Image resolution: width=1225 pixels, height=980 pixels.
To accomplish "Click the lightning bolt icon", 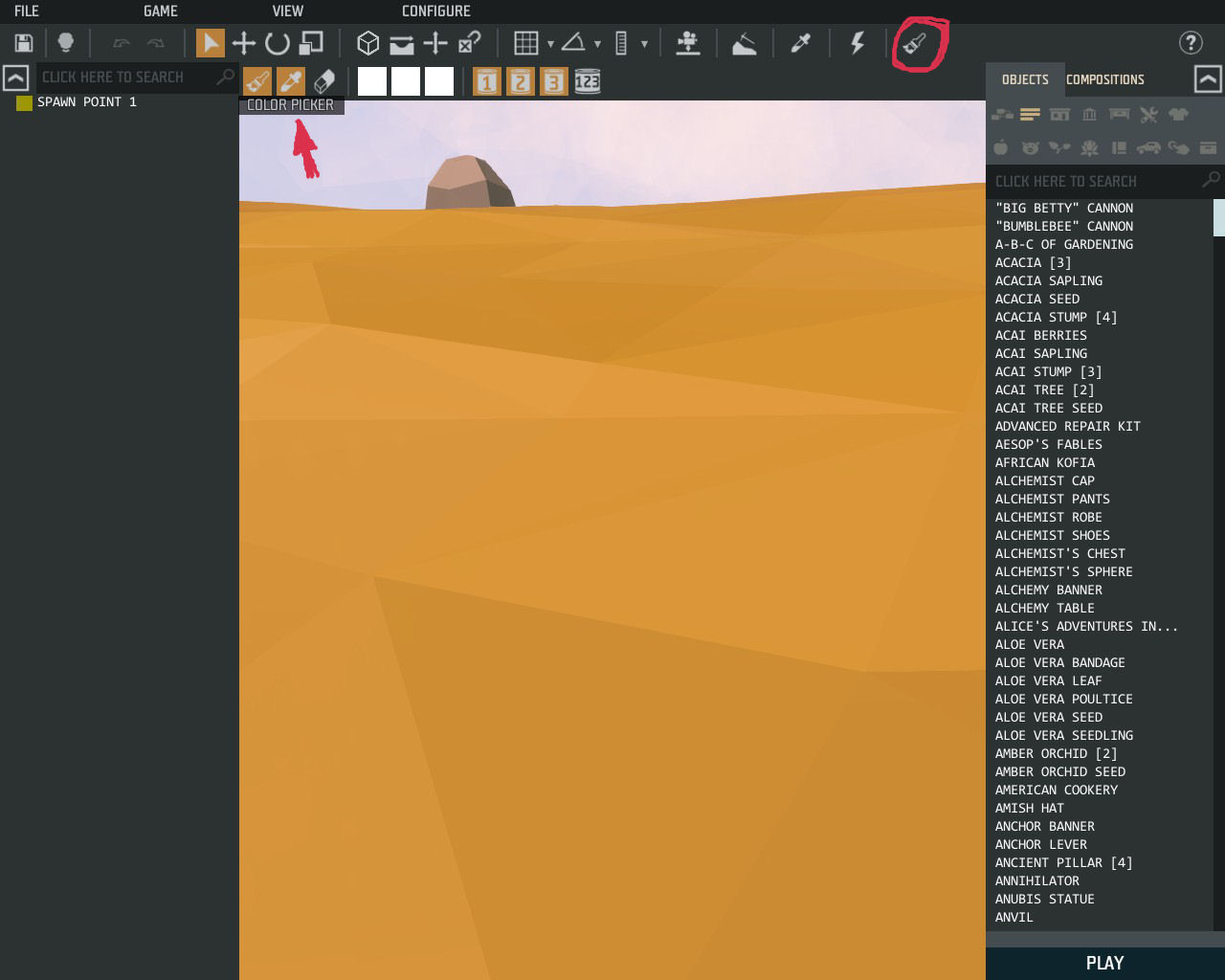I will coord(857,43).
